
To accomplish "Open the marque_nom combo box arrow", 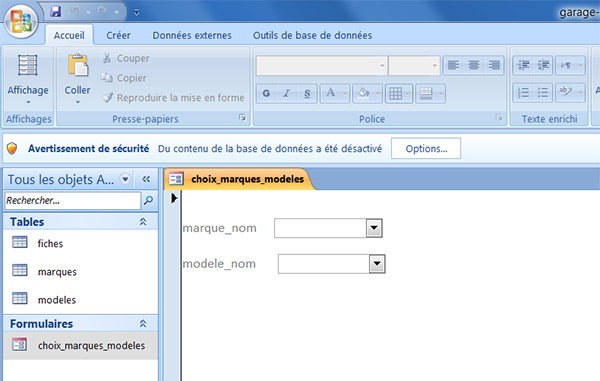I will click(x=374, y=228).
